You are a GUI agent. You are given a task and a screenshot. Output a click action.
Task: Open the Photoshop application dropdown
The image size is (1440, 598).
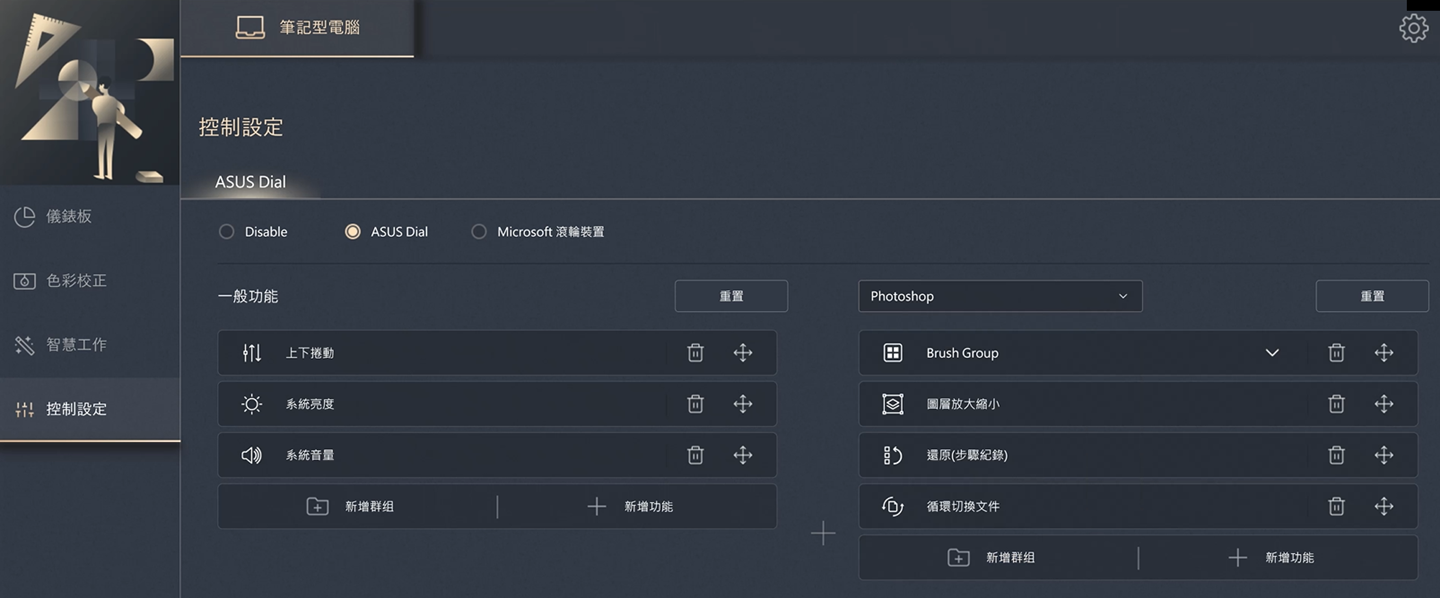point(1000,296)
